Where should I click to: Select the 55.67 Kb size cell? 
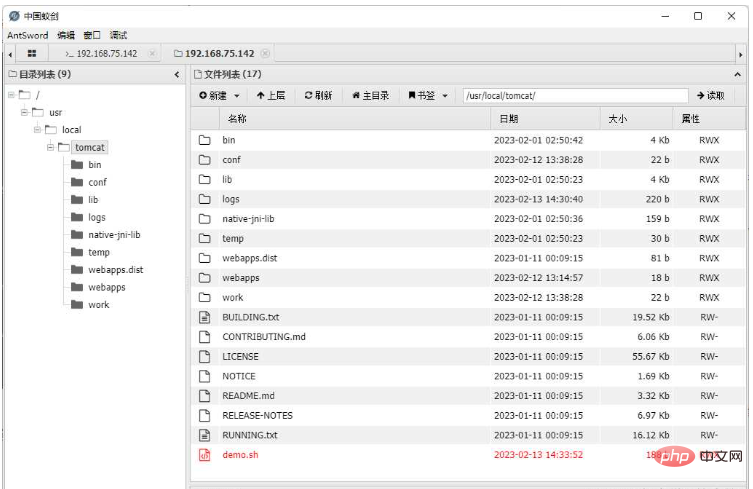pos(651,356)
